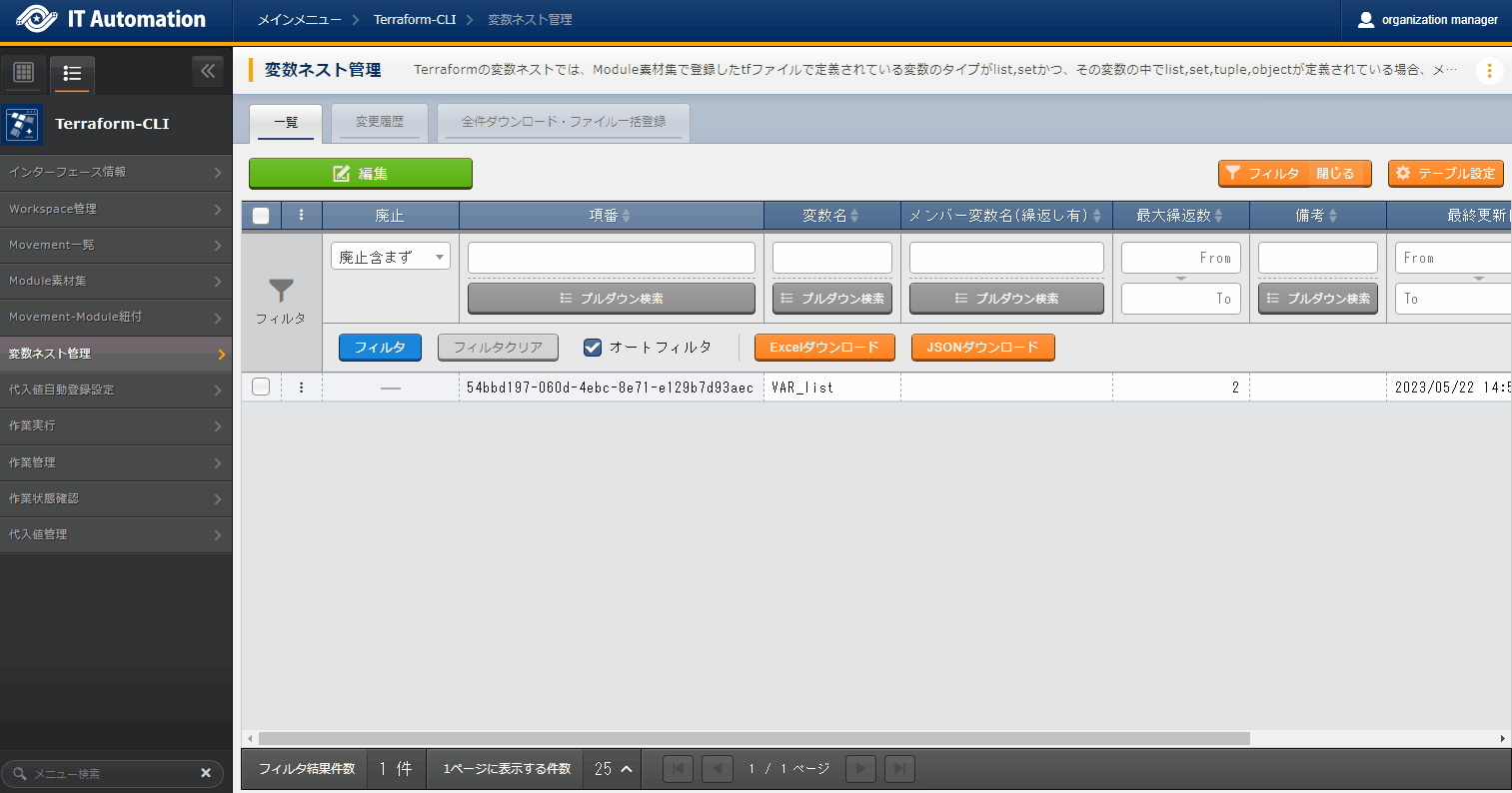Image resolution: width=1512 pixels, height=793 pixels.
Task: Jump to the last page
Action: tap(899, 768)
